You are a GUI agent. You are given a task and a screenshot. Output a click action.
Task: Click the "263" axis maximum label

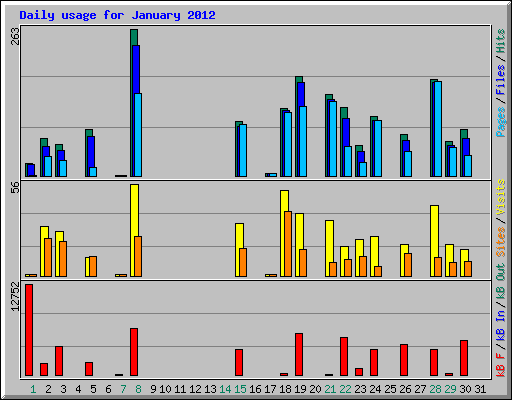pyautogui.click(x=15, y=36)
